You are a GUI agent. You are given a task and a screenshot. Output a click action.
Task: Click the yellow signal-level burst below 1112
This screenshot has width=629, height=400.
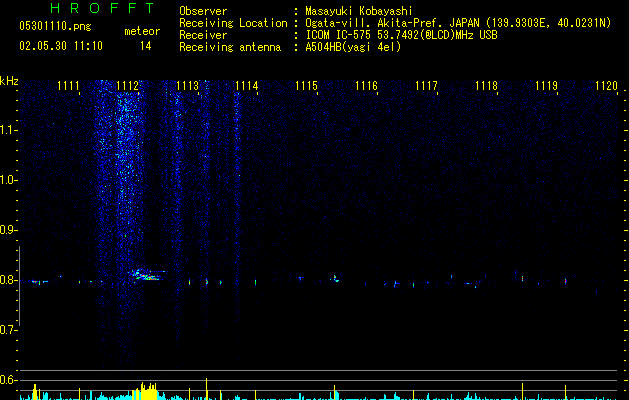coord(145,392)
